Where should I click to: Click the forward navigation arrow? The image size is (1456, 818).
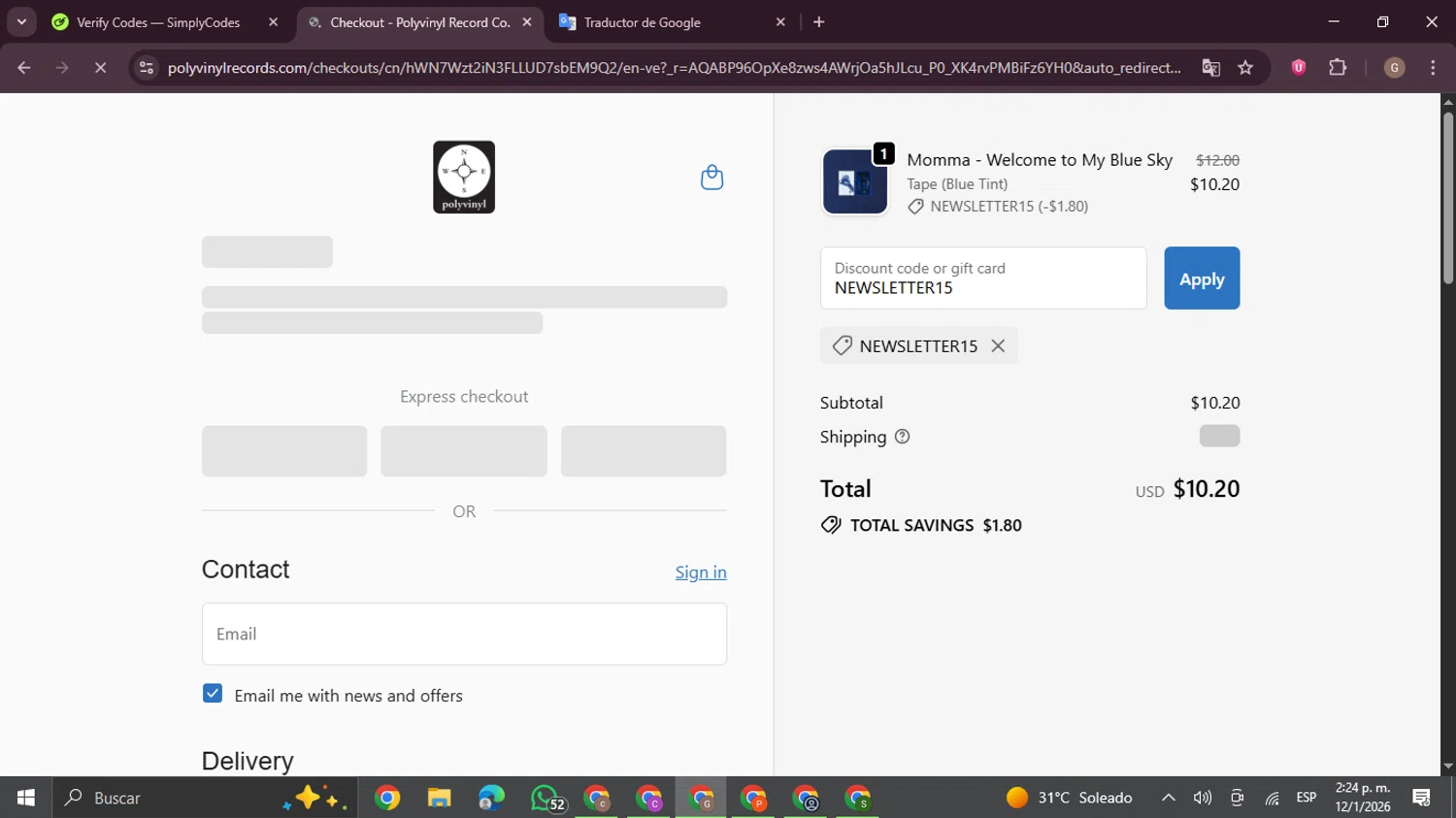tap(62, 68)
